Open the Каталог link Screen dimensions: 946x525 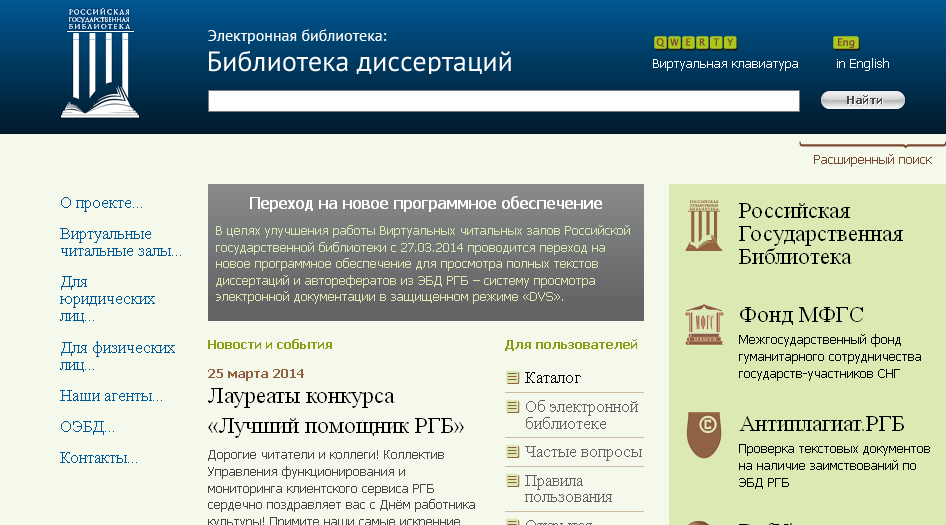pos(553,378)
